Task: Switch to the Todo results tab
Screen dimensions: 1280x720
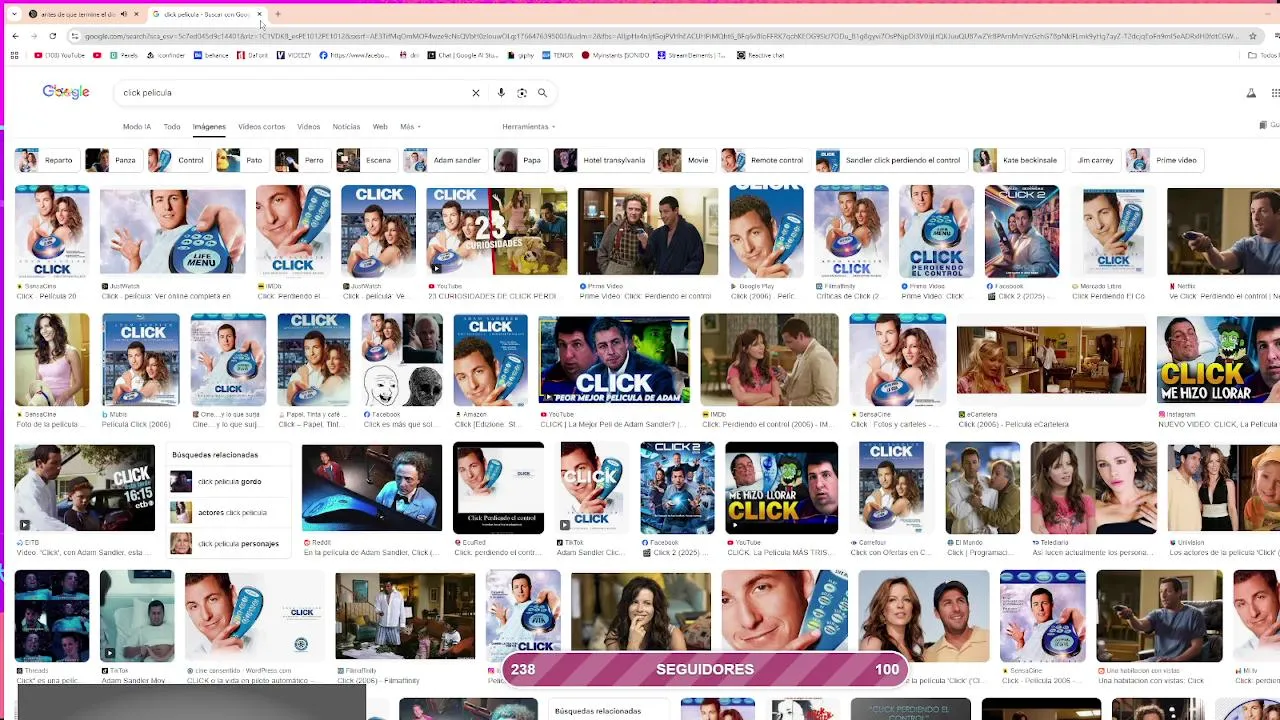Action: tap(172, 127)
